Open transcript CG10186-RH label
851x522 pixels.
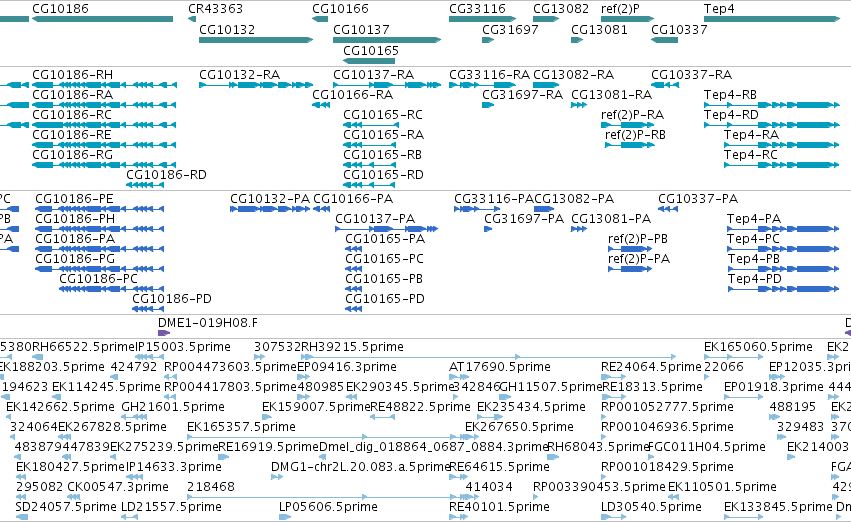72,74
